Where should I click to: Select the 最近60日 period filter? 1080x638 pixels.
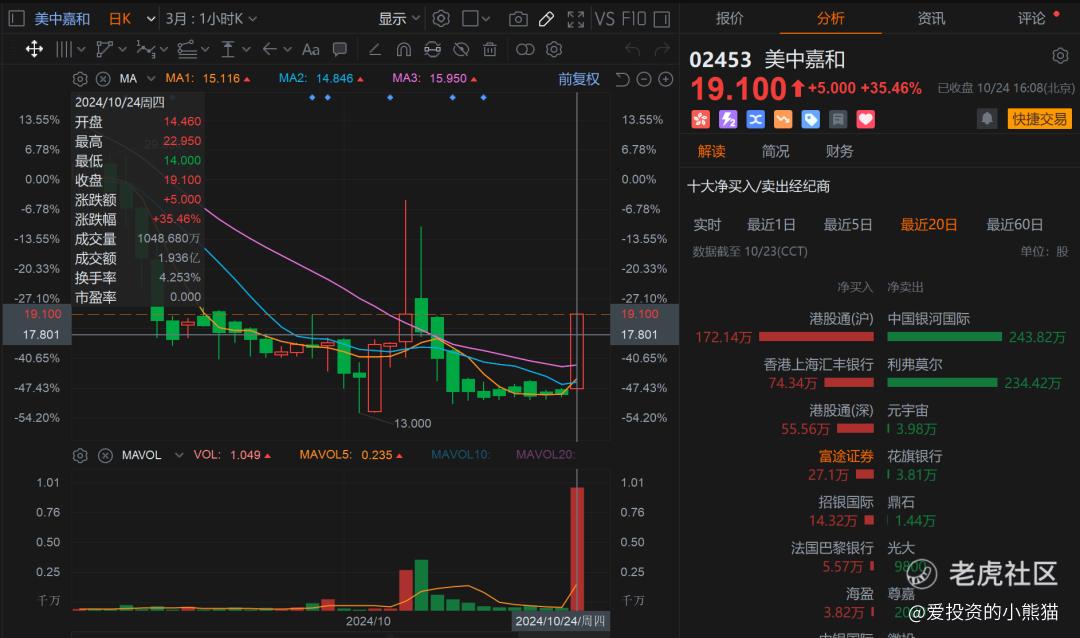tap(1014, 225)
